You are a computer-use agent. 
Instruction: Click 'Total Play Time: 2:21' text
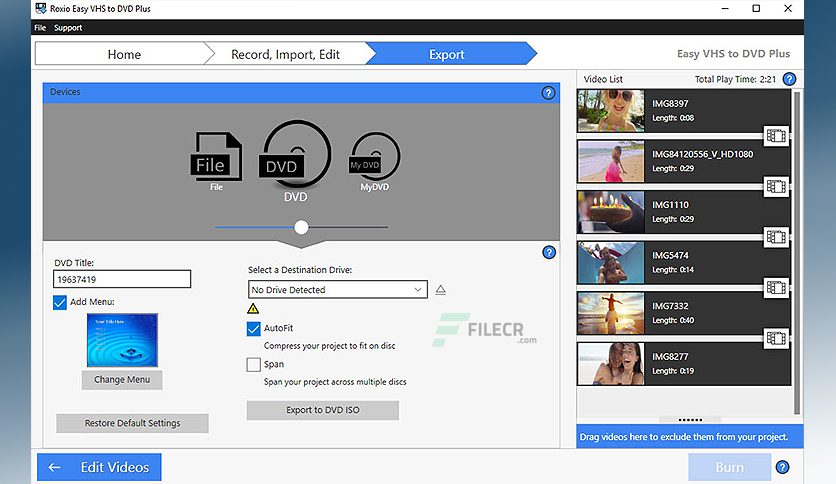click(x=735, y=79)
